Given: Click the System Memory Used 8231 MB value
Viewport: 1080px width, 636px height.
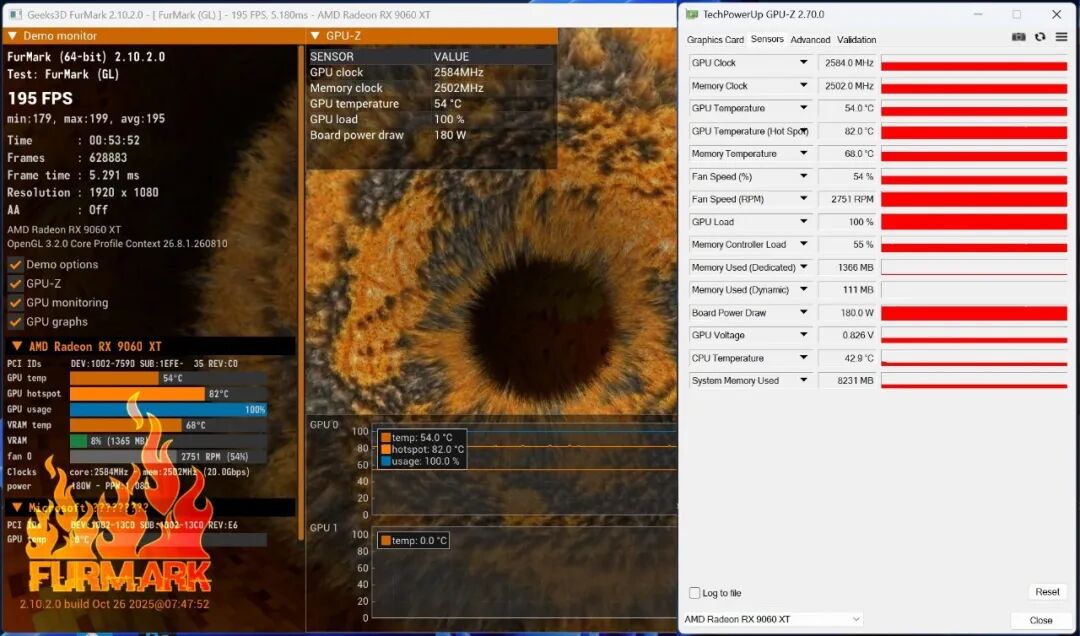Looking at the screenshot, I should (847, 380).
